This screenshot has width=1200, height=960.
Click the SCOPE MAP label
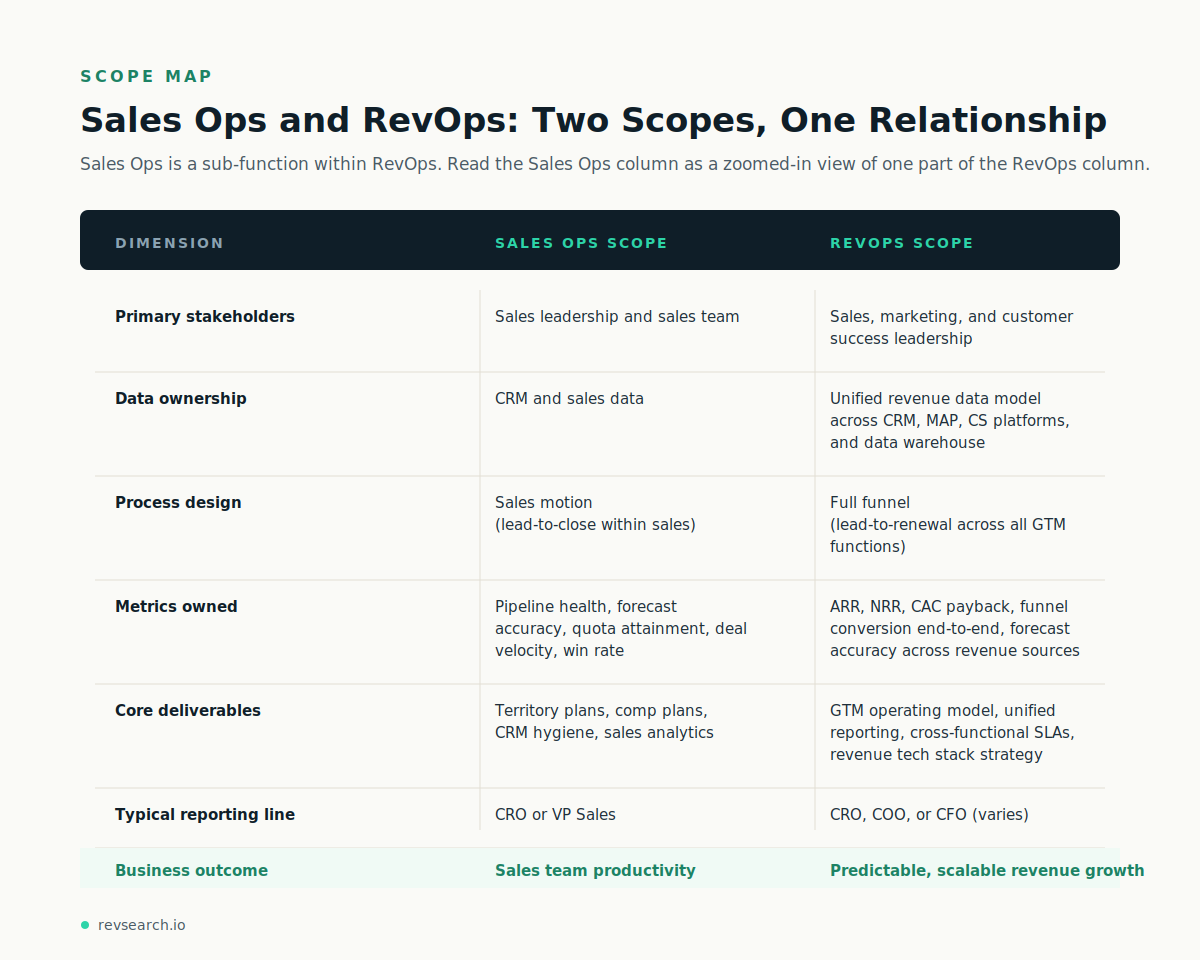[x=146, y=75]
